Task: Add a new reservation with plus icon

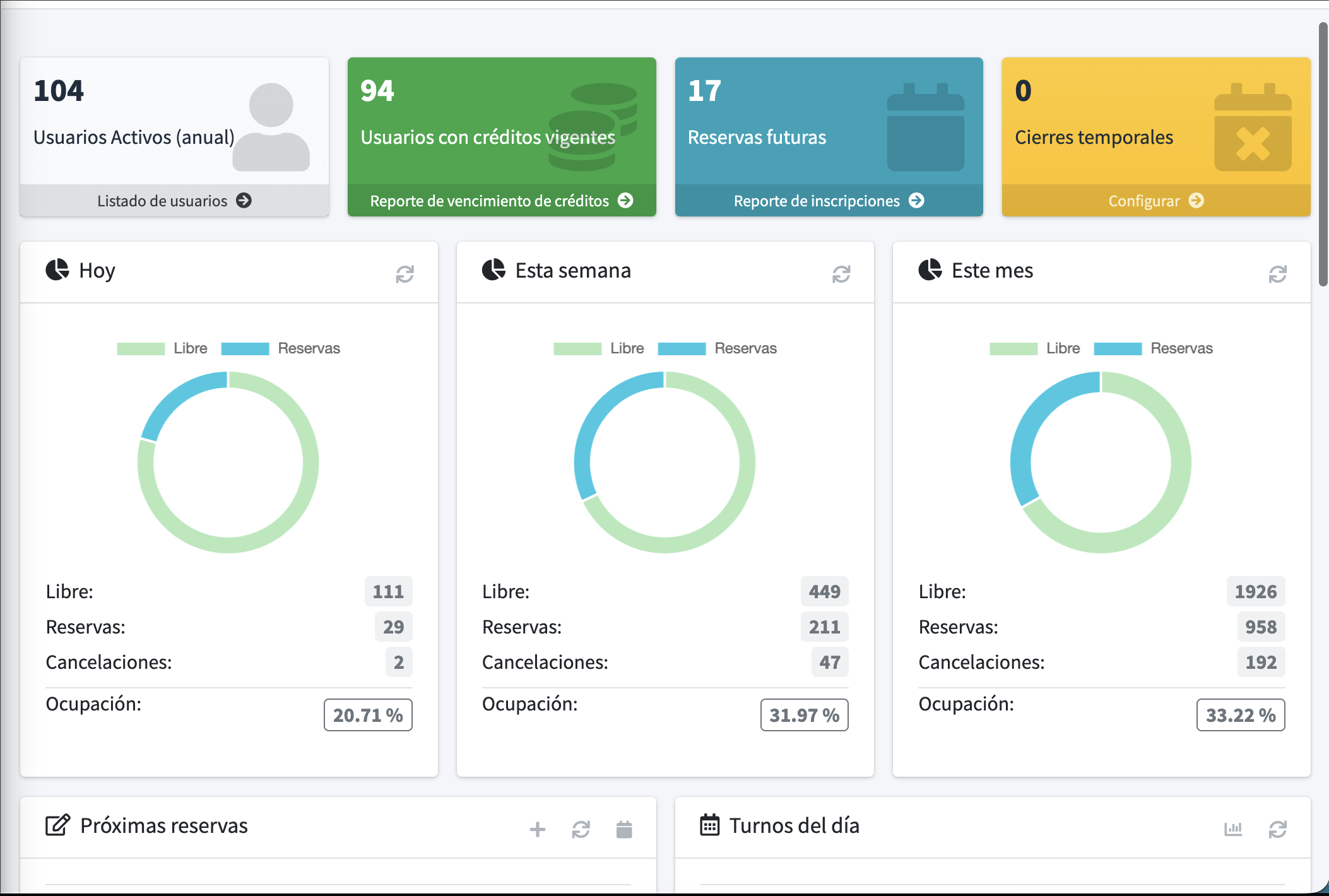Action: [538, 829]
